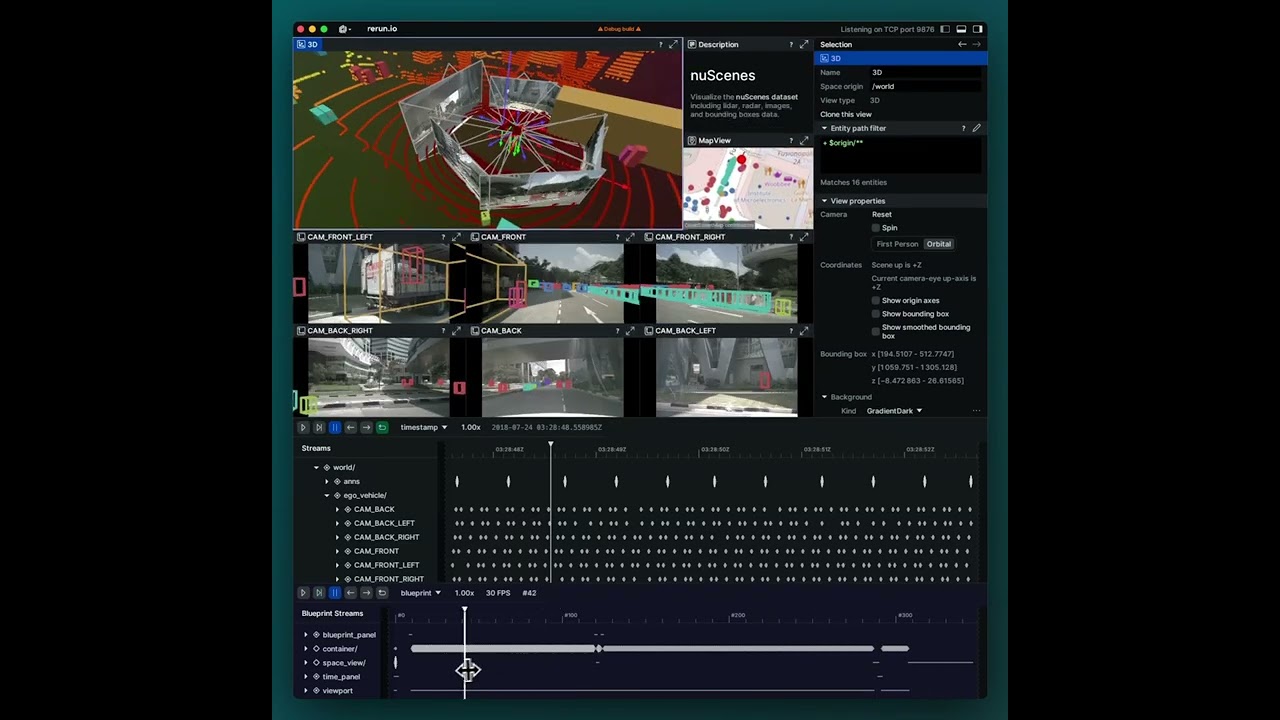Toggle the bottom panel layout icon
Viewport: 1280px width, 720px height.
961,29
